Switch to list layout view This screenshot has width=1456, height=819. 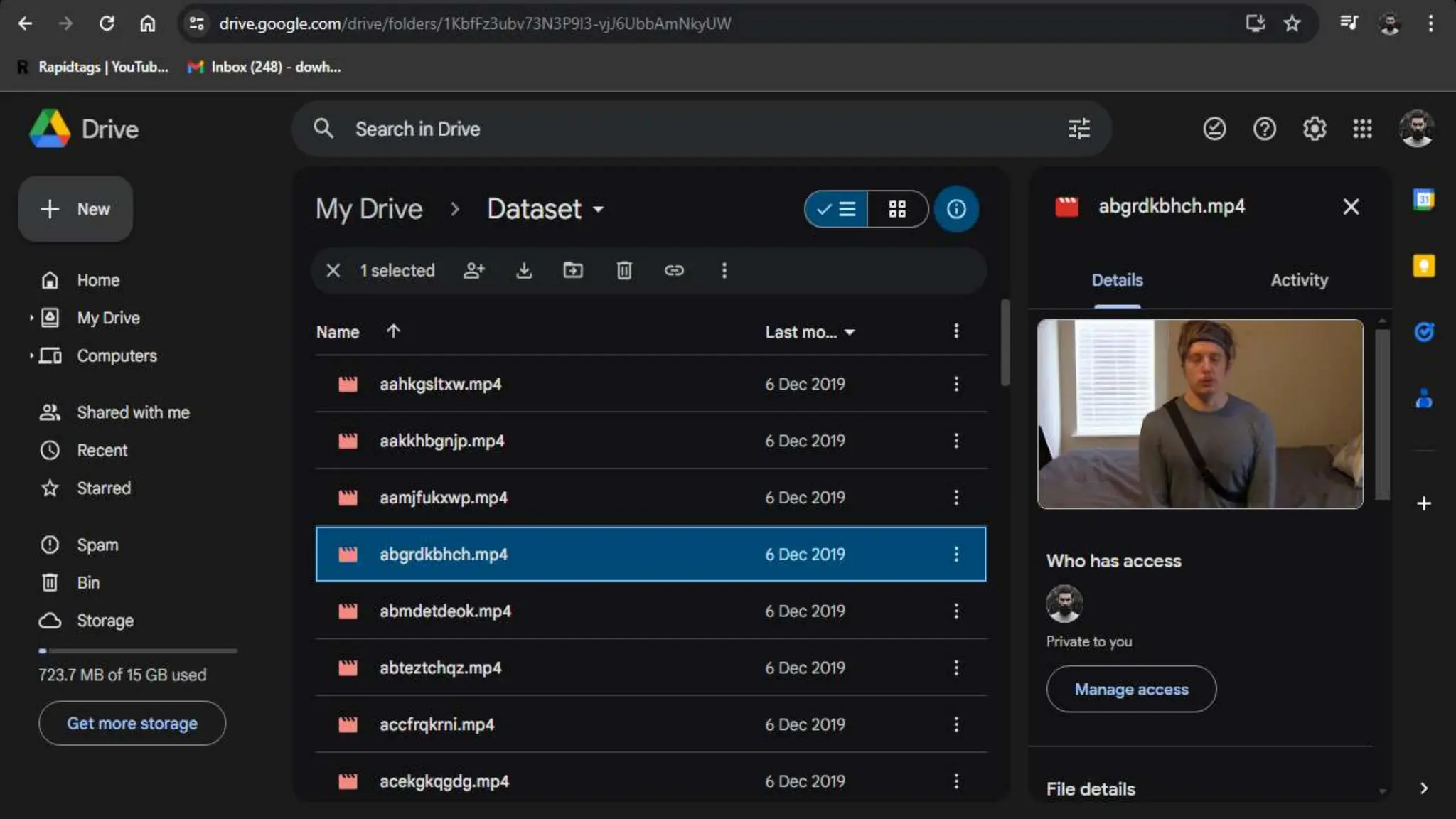[836, 209]
